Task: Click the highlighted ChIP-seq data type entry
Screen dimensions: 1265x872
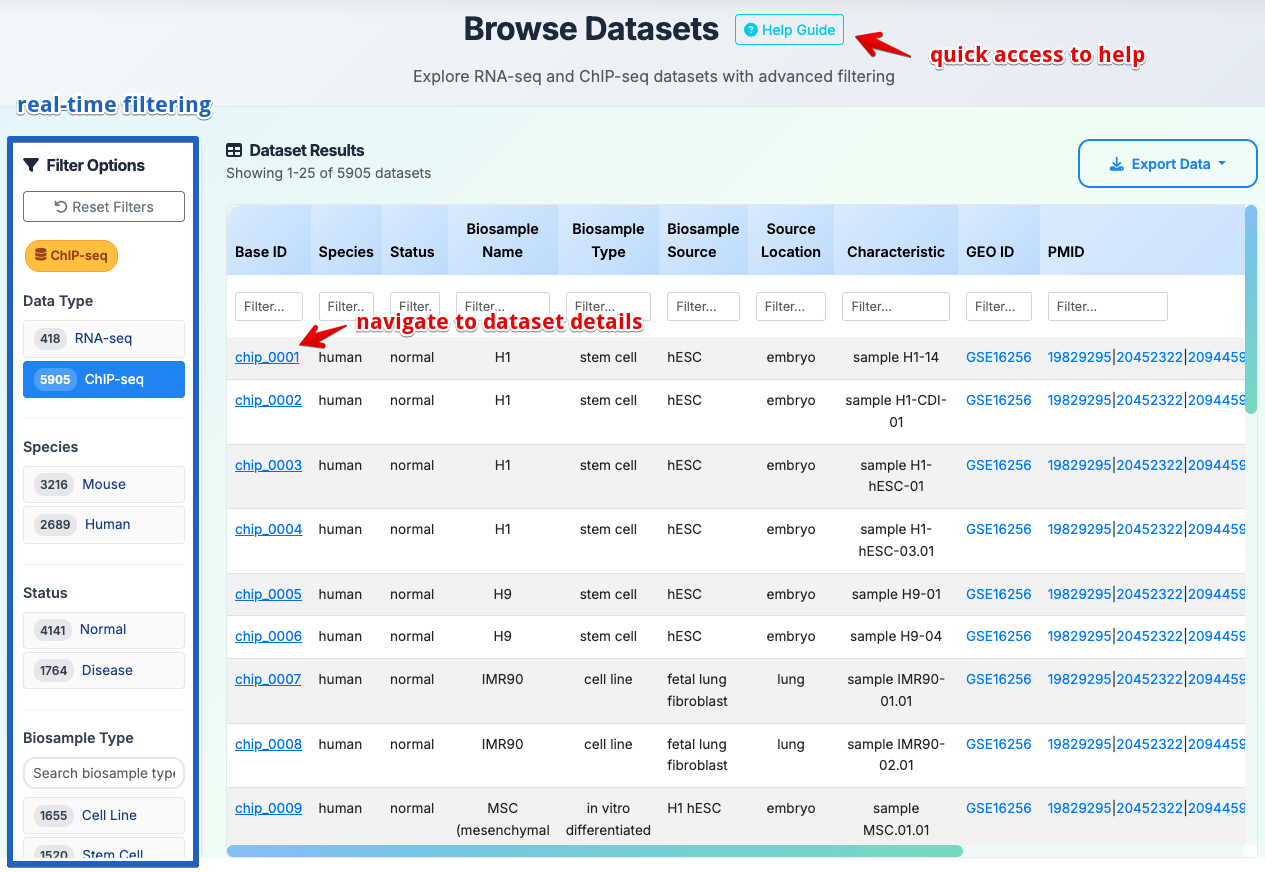Action: tap(104, 379)
